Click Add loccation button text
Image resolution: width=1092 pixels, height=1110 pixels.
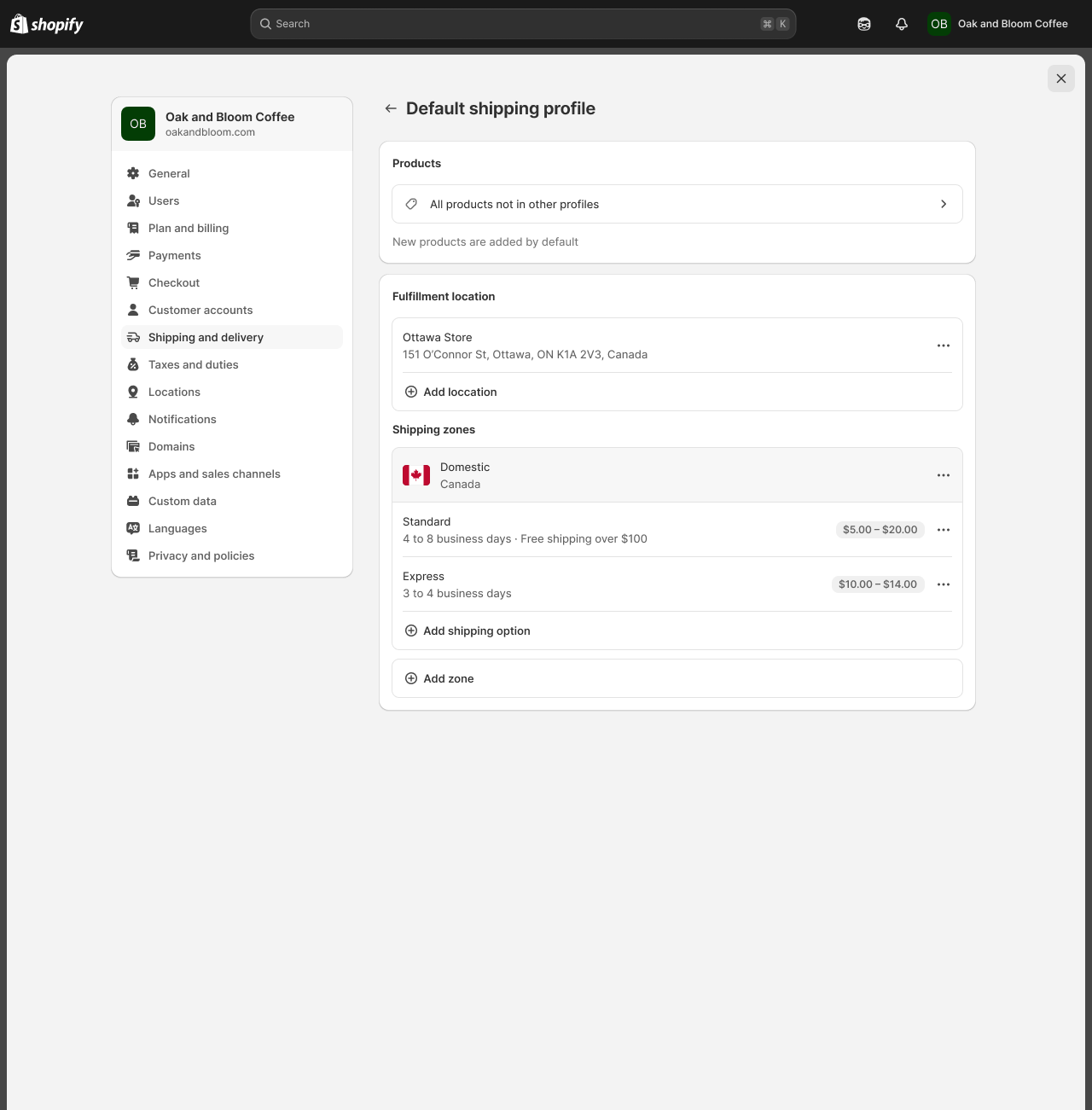point(460,392)
